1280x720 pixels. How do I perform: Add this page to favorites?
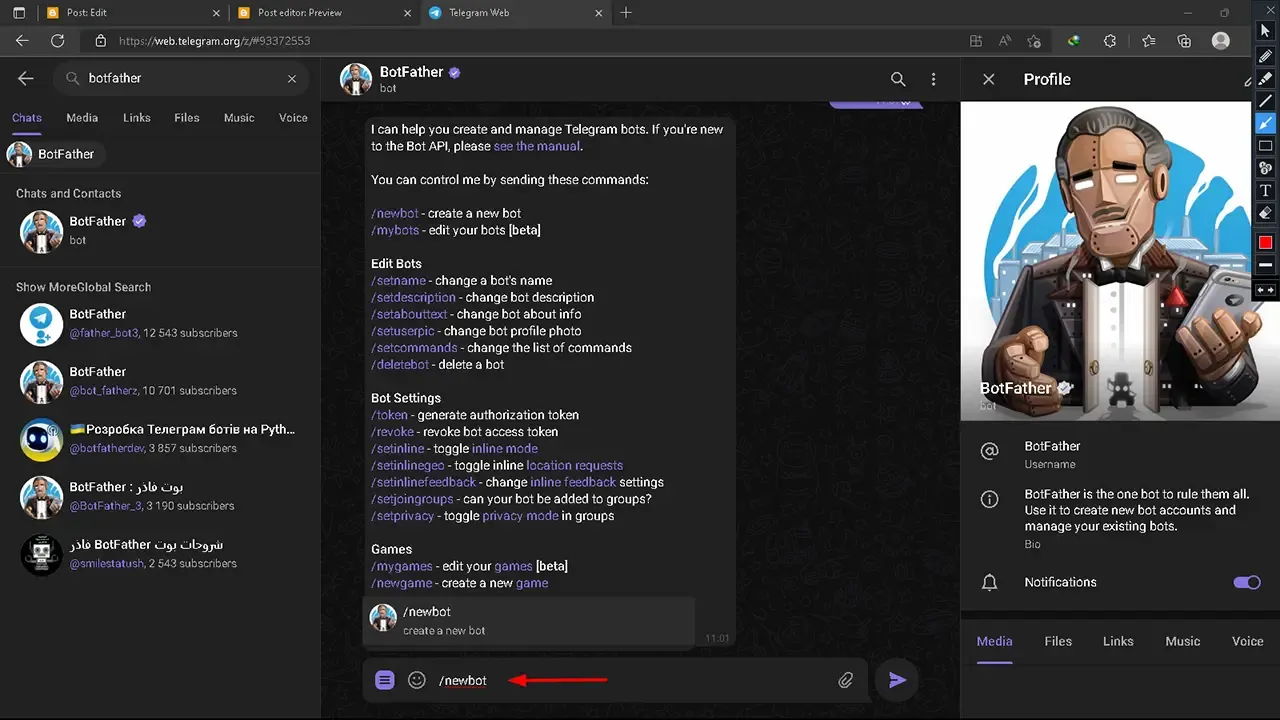coord(1034,41)
